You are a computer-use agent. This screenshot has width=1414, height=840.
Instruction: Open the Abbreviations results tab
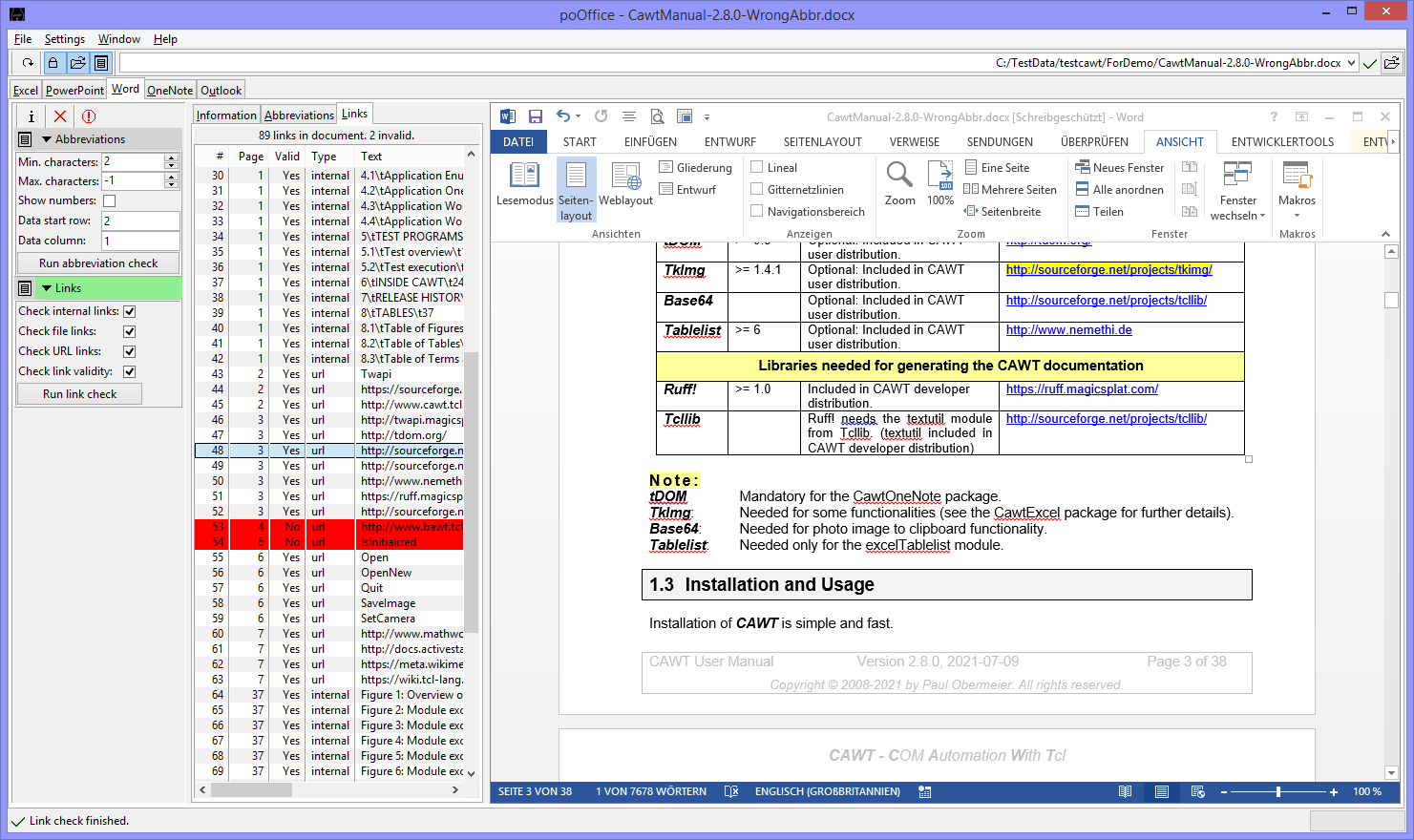[299, 115]
